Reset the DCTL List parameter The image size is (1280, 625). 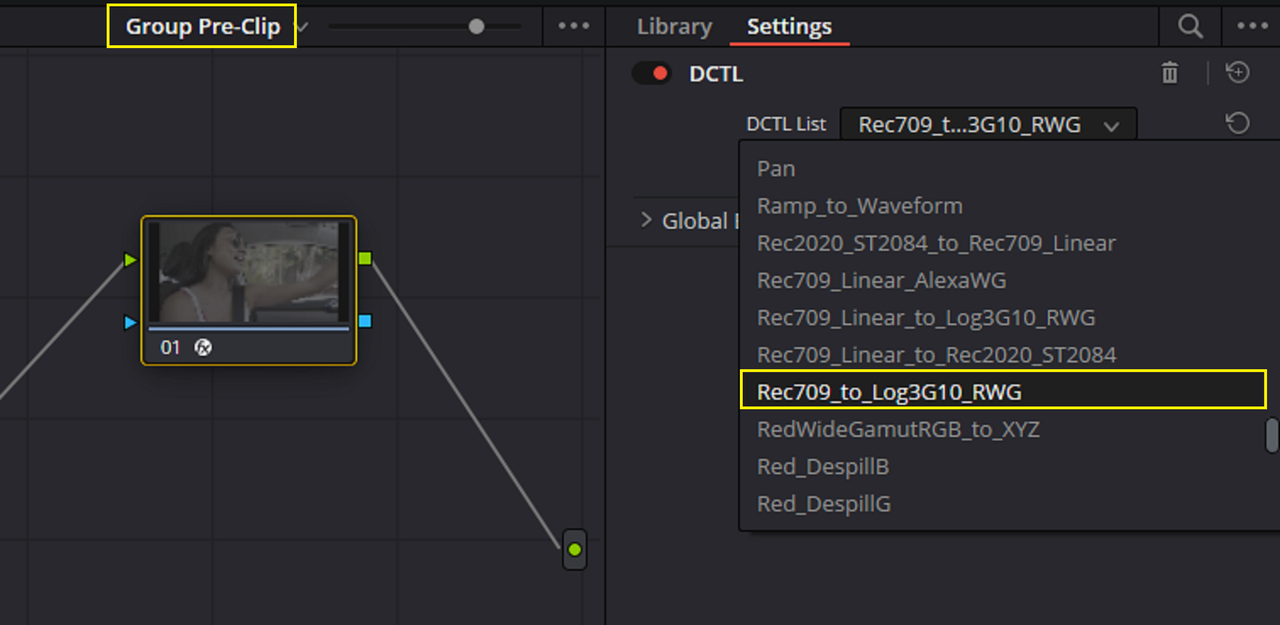click(x=1238, y=123)
